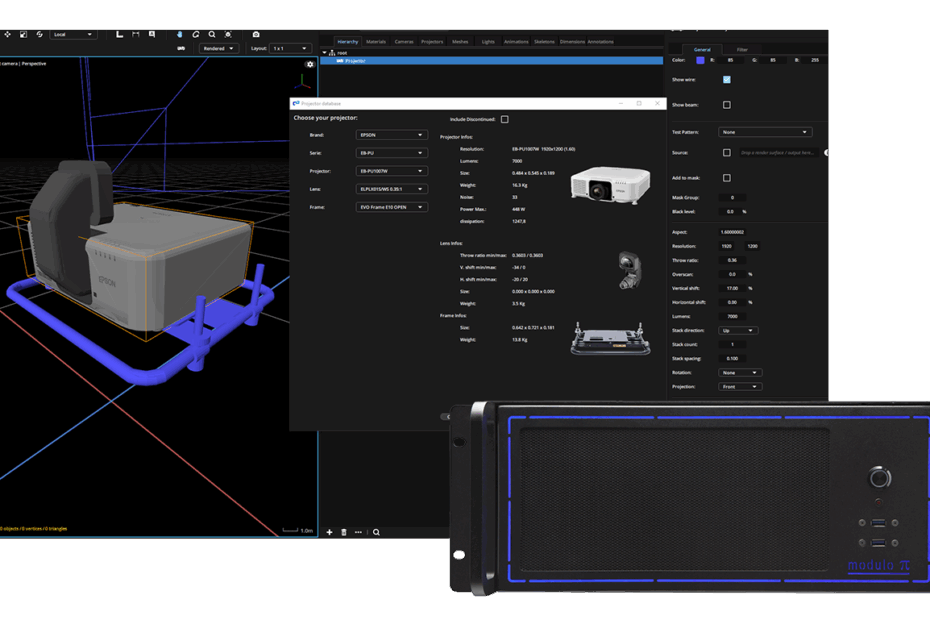Image resolution: width=930 pixels, height=620 pixels.
Task: Select the scale tool icon
Action: click(23, 34)
